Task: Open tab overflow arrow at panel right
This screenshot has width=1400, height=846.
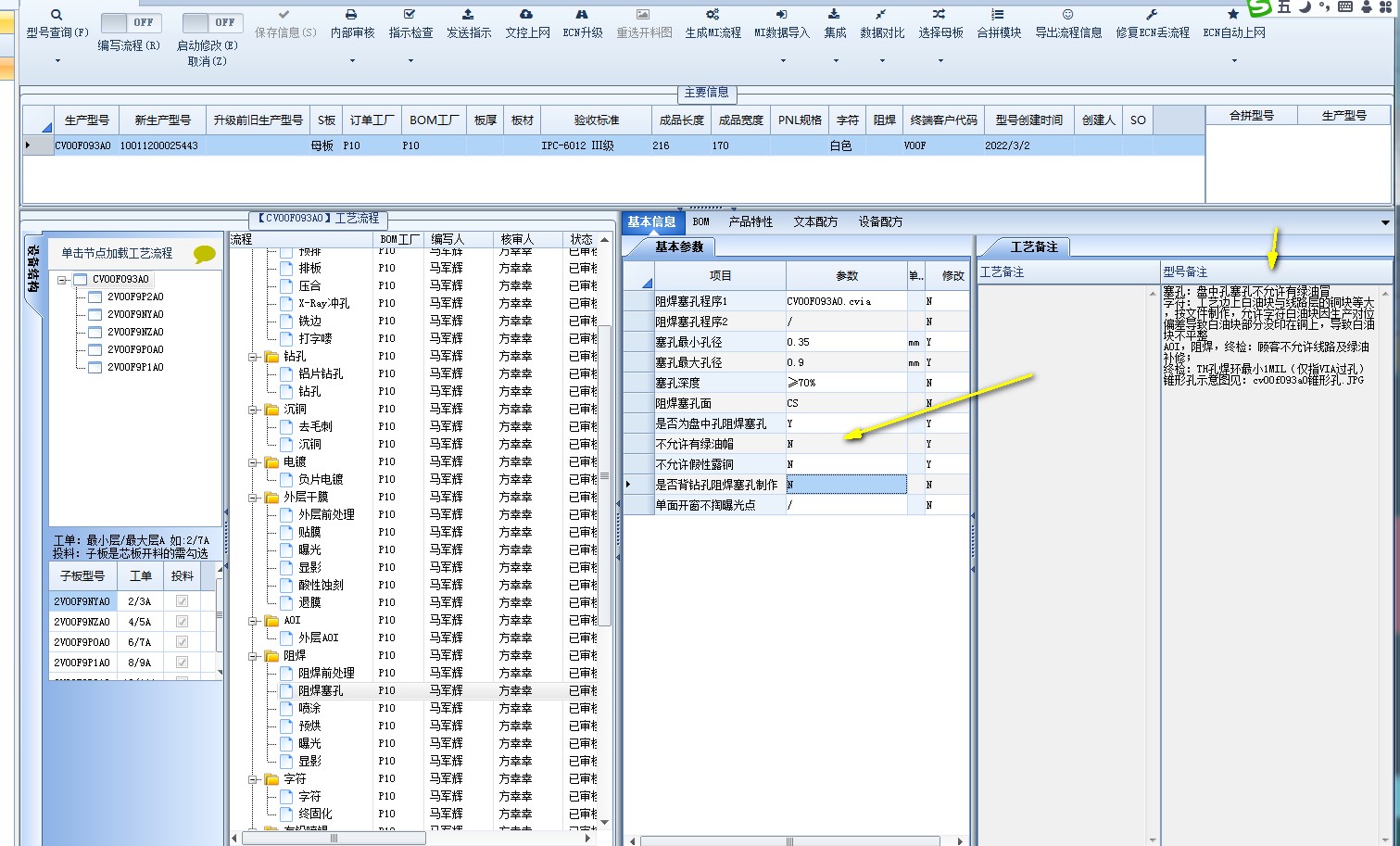Action: coord(1385,222)
